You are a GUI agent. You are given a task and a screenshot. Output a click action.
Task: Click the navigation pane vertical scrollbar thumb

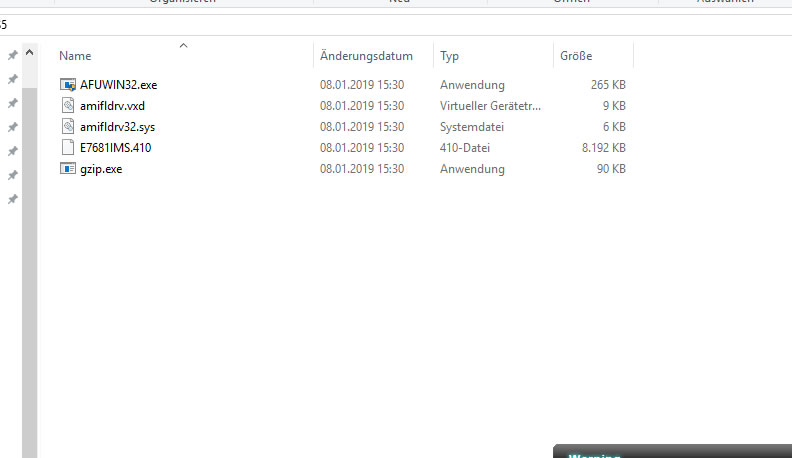click(29, 273)
